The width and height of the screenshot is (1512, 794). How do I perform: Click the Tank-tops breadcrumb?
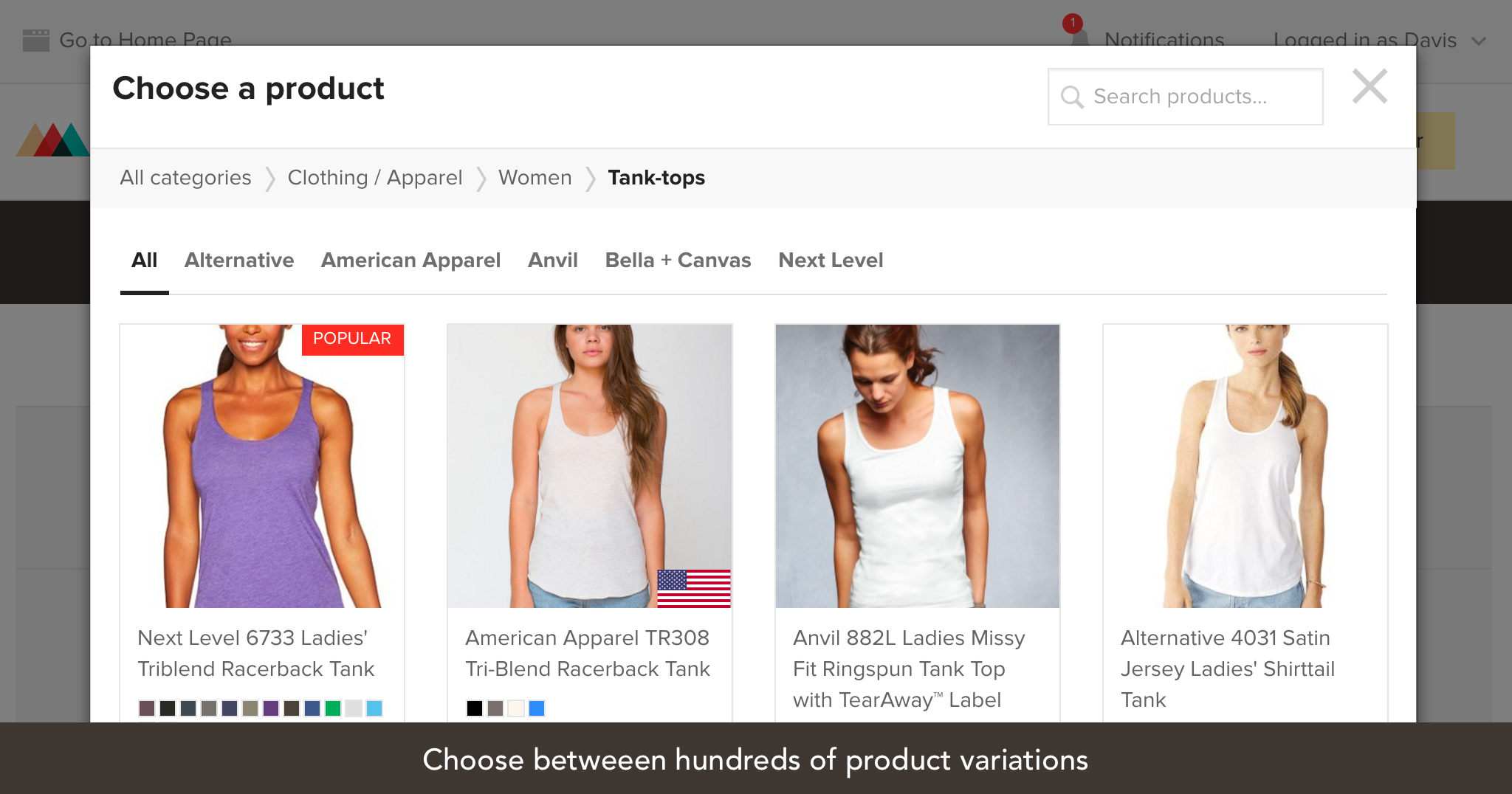tap(656, 178)
